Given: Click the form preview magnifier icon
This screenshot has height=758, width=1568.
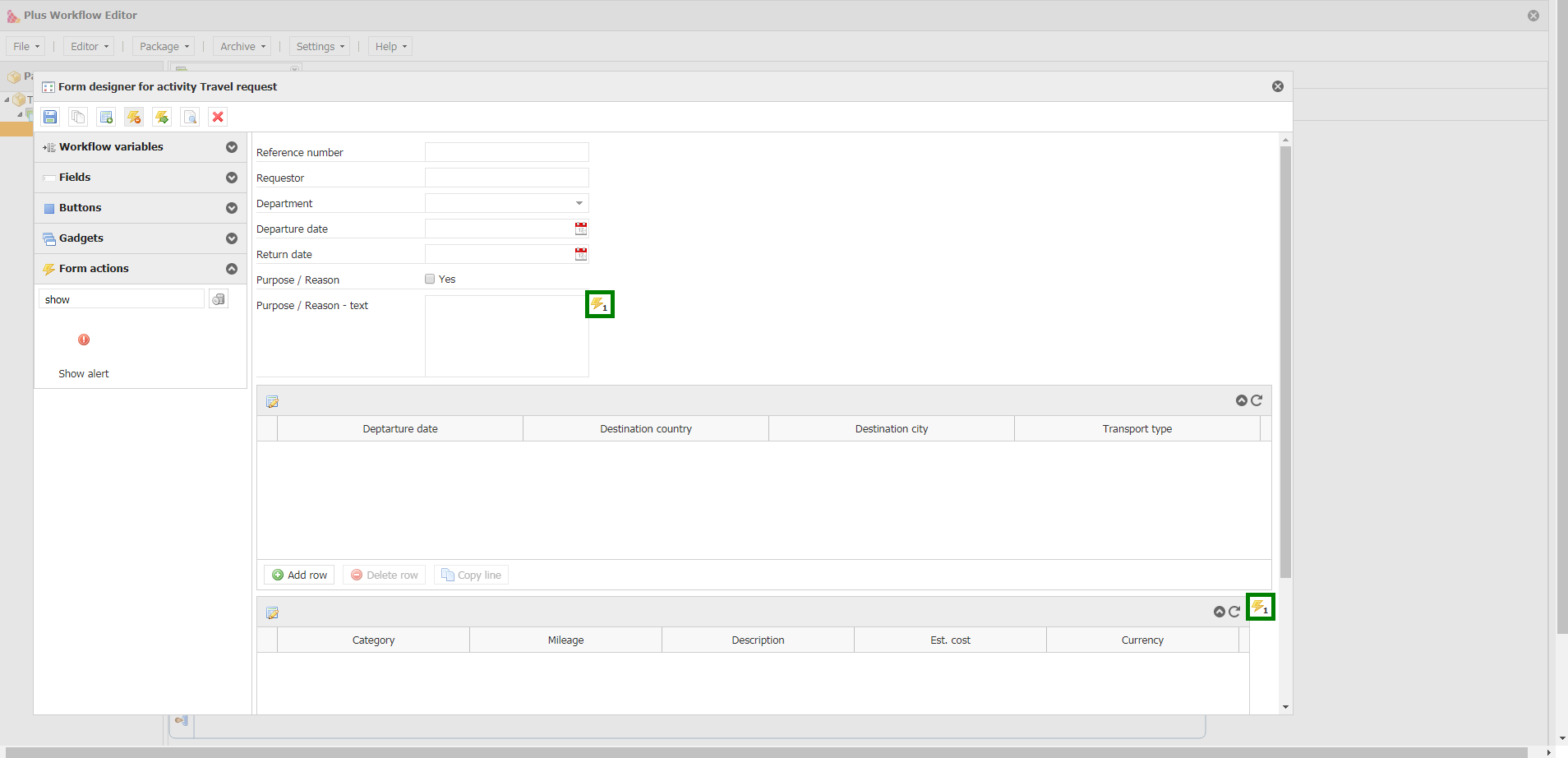Looking at the screenshot, I should (190, 117).
